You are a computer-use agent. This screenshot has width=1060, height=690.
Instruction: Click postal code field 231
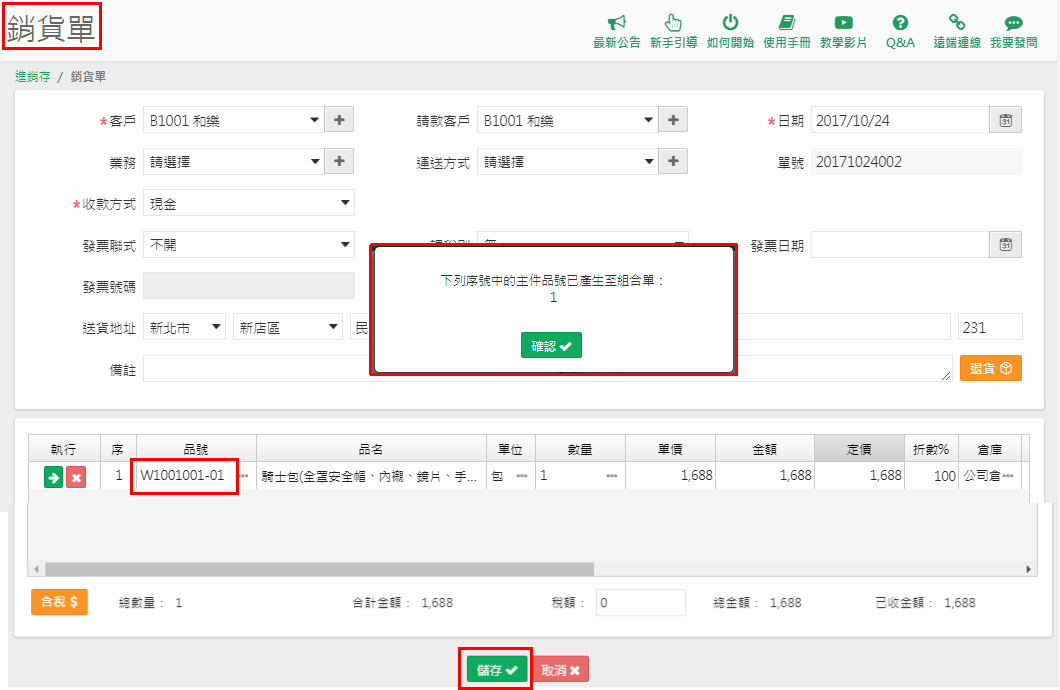(990, 327)
